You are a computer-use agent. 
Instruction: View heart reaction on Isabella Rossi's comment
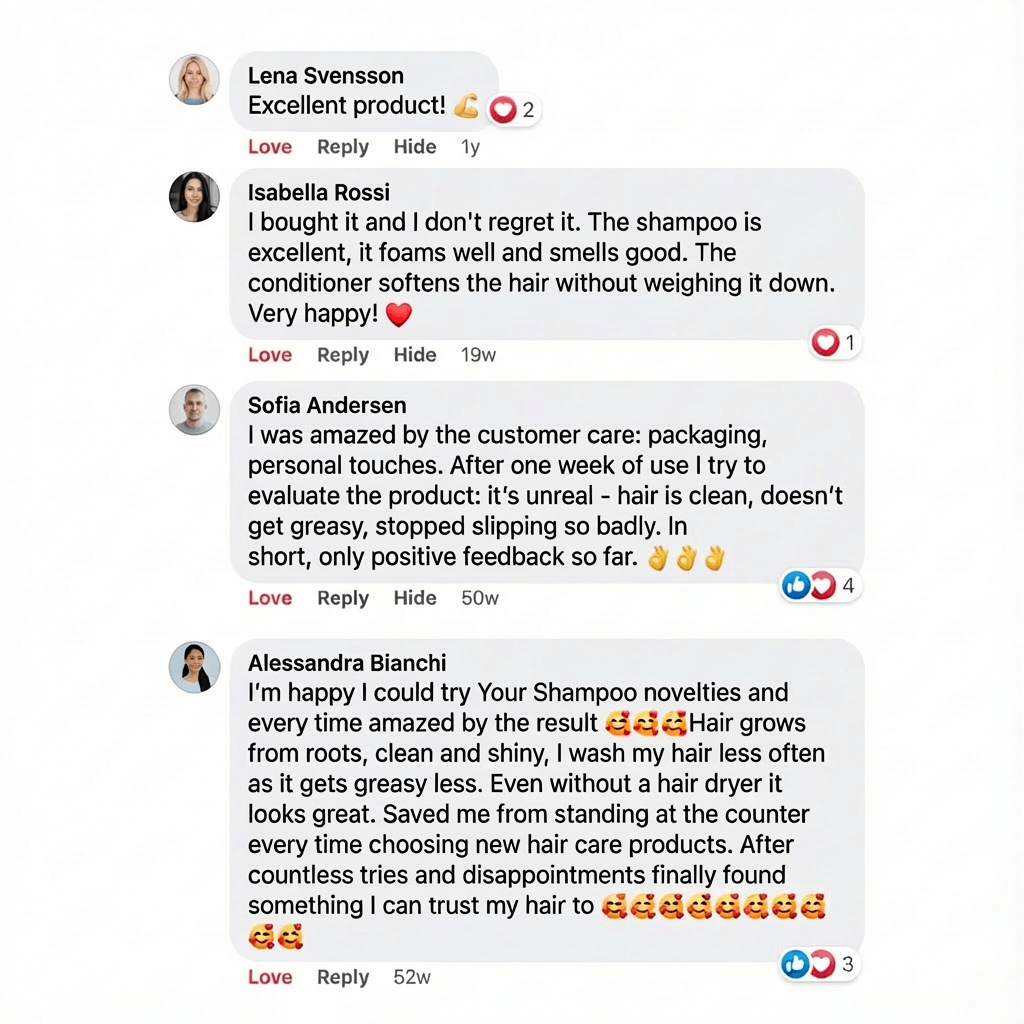pos(835,343)
